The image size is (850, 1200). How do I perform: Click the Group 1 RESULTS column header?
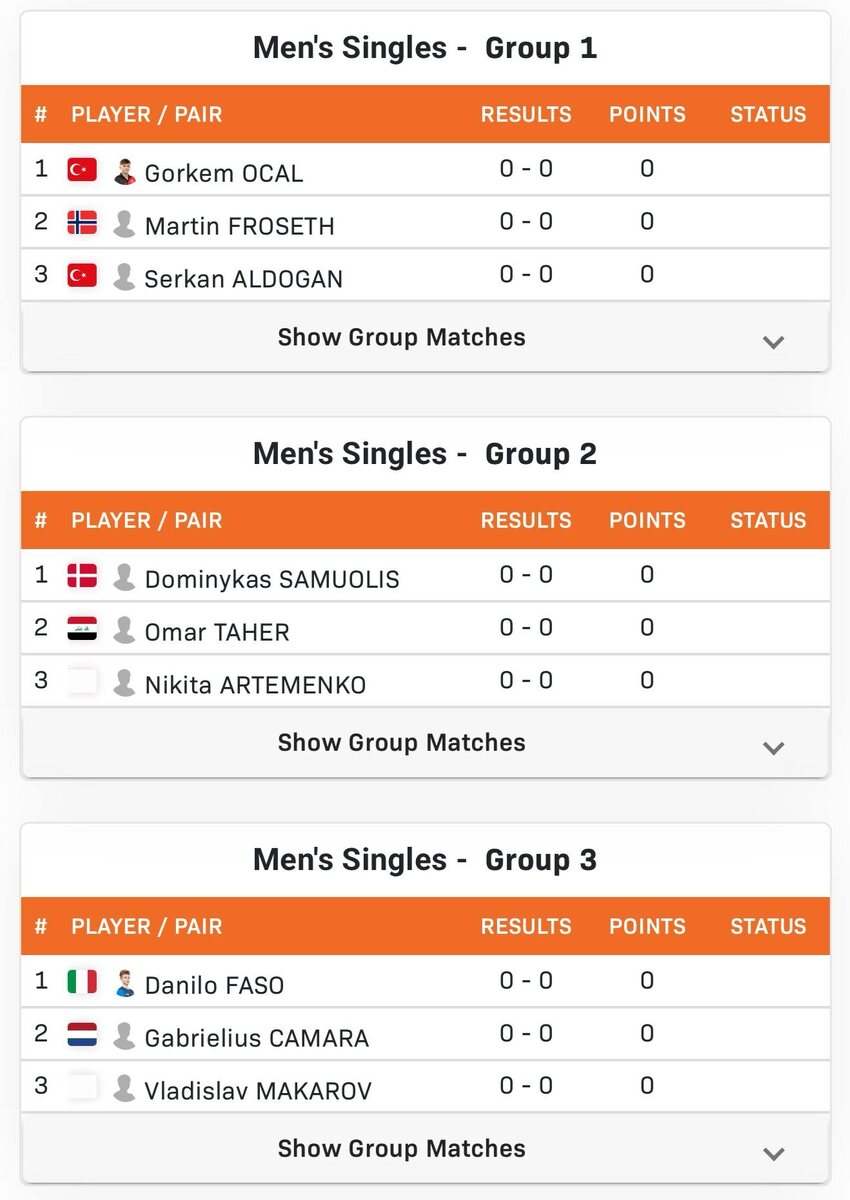[526, 114]
